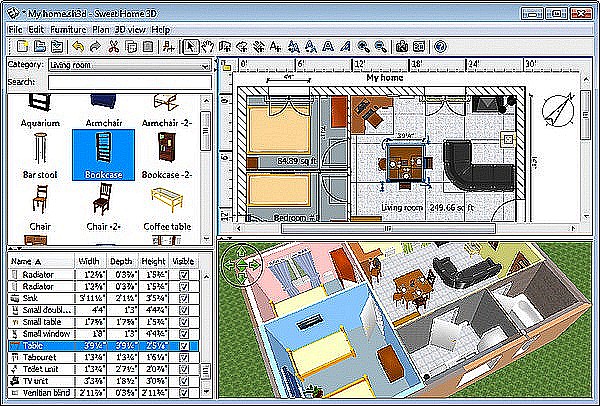Select the Bar stool catalog item
Screen dimensions: 600x406
tap(40, 155)
